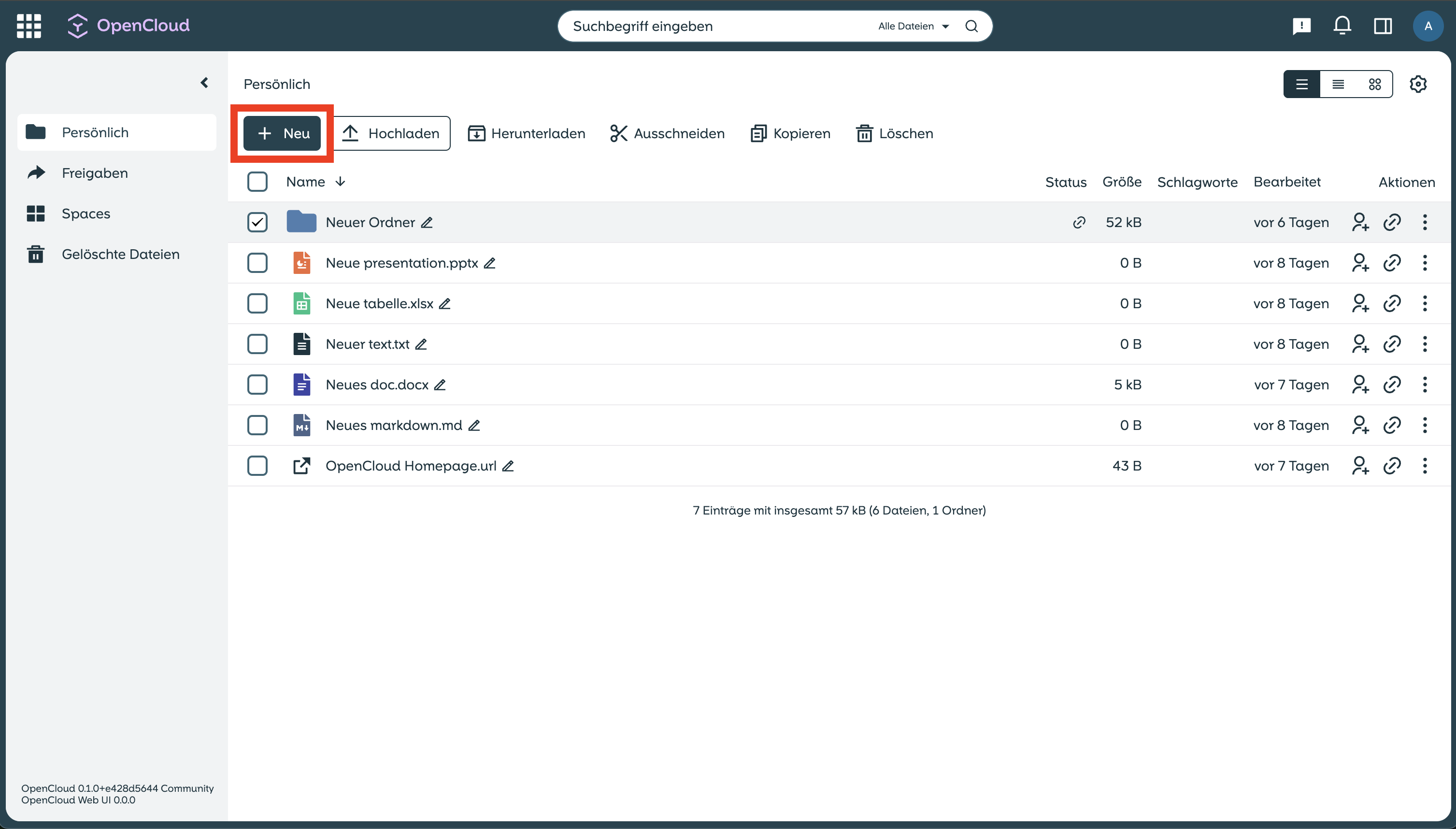The image size is (1456, 829).
Task: Share Neuer text.txt with people icon
Action: [1360, 344]
